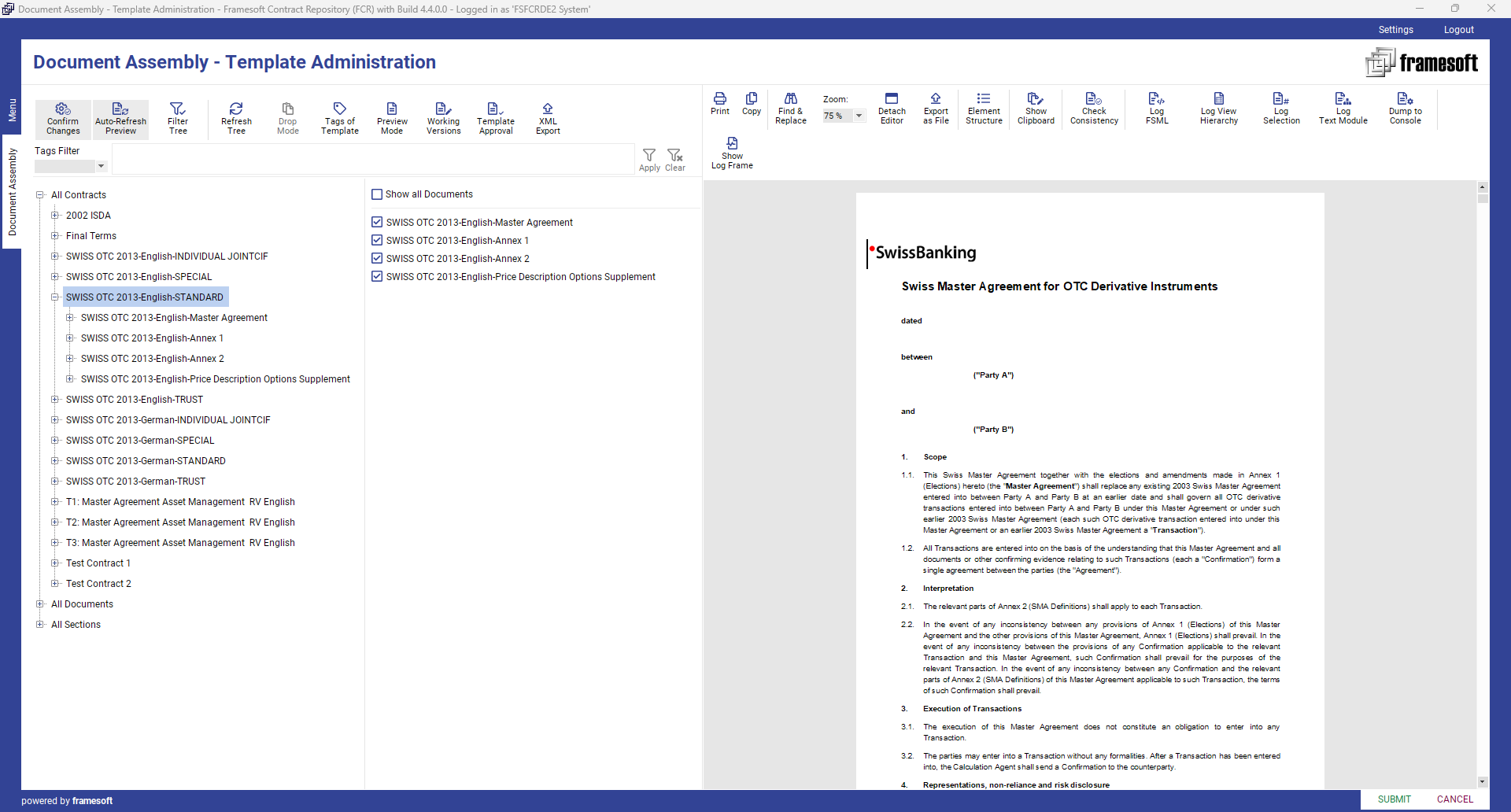The height and width of the screenshot is (812, 1511).
Task: Expand the All Documents node
Action: (40, 604)
